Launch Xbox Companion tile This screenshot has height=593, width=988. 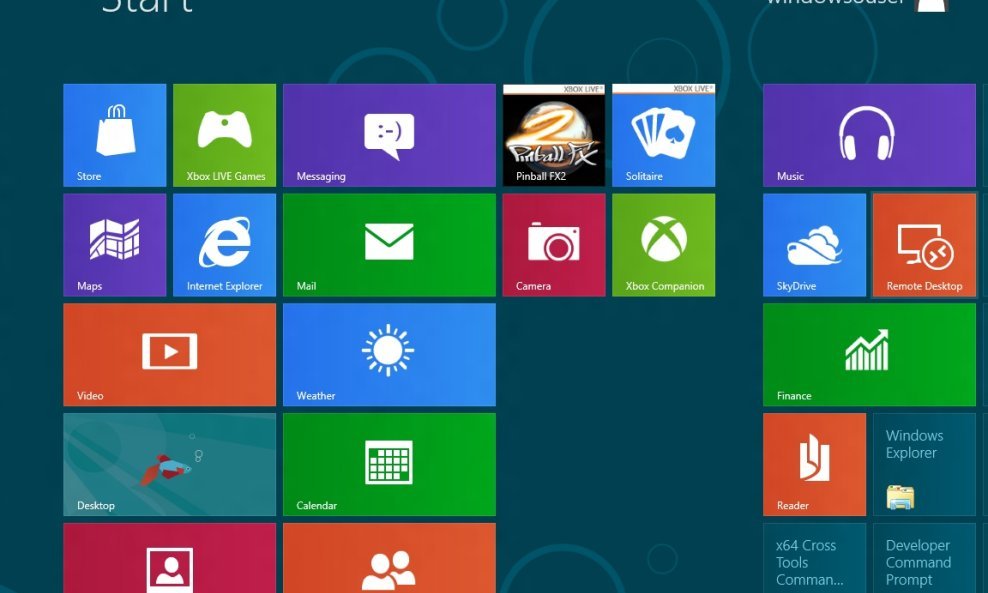click(663, 245)
